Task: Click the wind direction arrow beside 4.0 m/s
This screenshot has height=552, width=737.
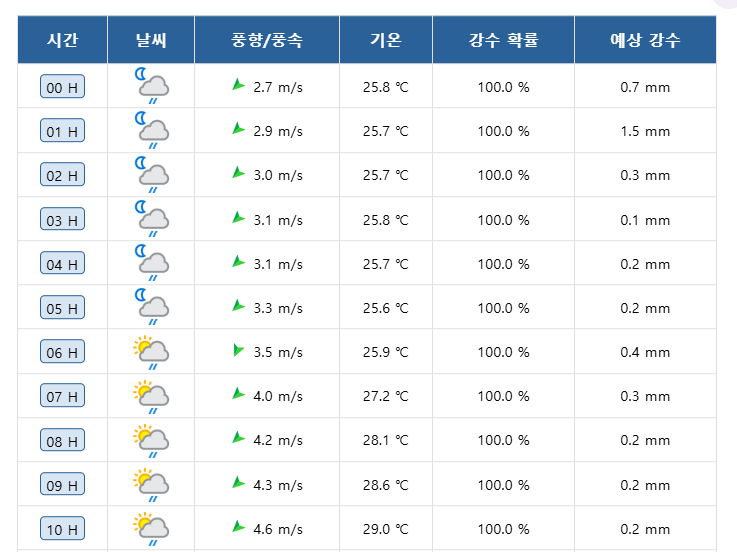Action: 238,394
